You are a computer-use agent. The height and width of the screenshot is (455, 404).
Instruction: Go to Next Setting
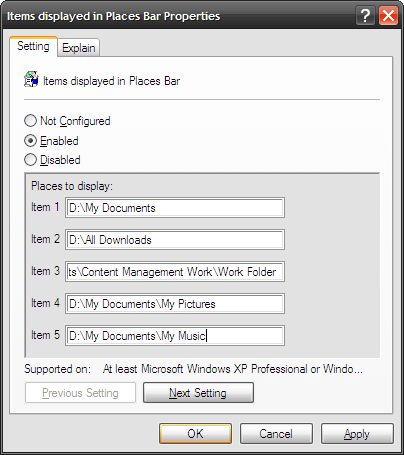coord(198,393)
